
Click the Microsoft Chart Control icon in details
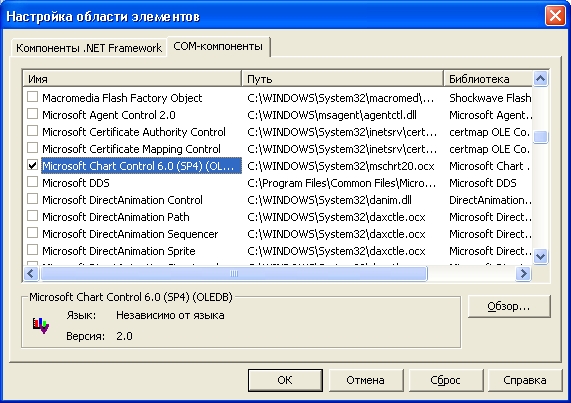(41, 325)
